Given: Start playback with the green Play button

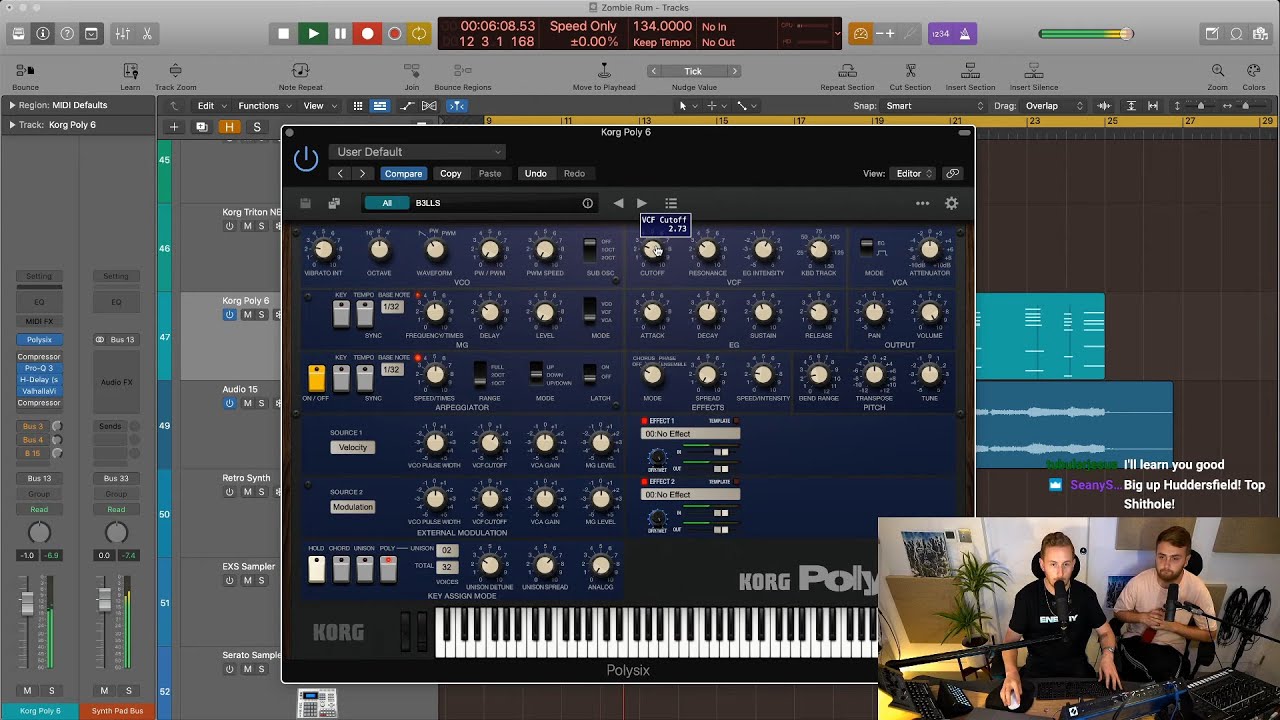Looking at the screenshot, I should (x=313, y=33).
